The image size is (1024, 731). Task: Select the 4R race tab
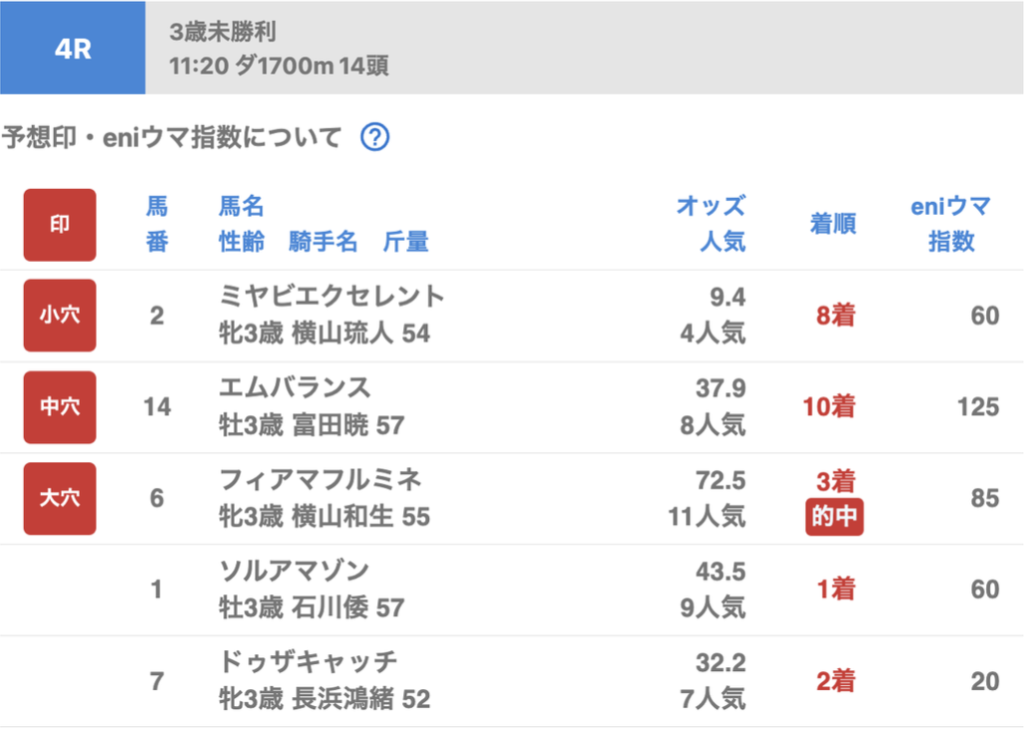(72, 48)
